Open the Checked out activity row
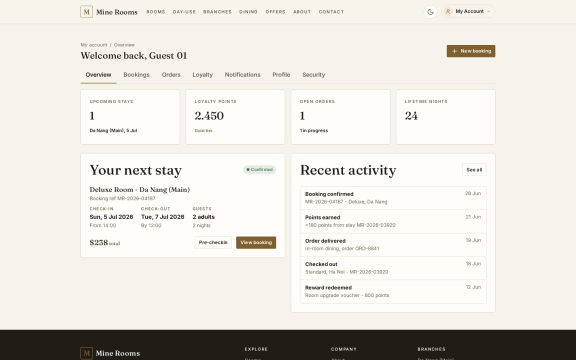 tap(393, 268)
